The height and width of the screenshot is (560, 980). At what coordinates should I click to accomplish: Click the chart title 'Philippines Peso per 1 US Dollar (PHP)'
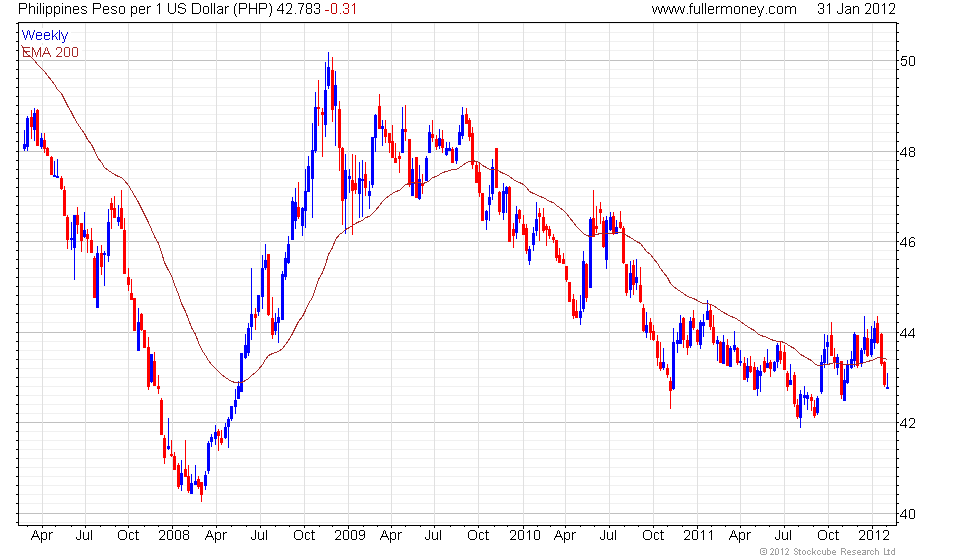[x=145, y=9]
